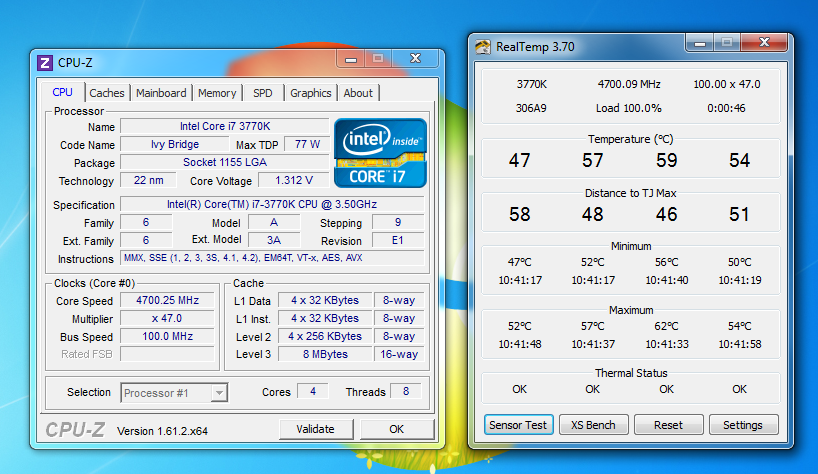
Task: Click RealTemp CPUID '306A9'
Action: [531, 108]
